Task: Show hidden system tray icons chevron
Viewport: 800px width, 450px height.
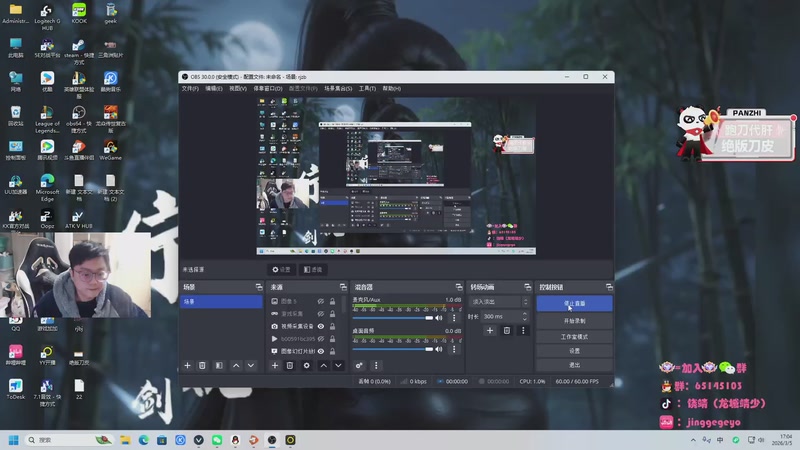Action: 693,440
